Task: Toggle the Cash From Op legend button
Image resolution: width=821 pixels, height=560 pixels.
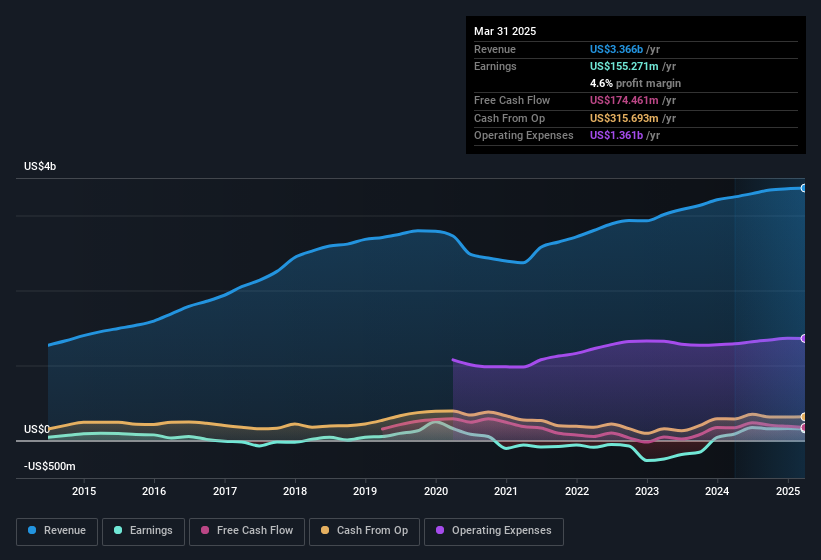Action: click(364, 531)
